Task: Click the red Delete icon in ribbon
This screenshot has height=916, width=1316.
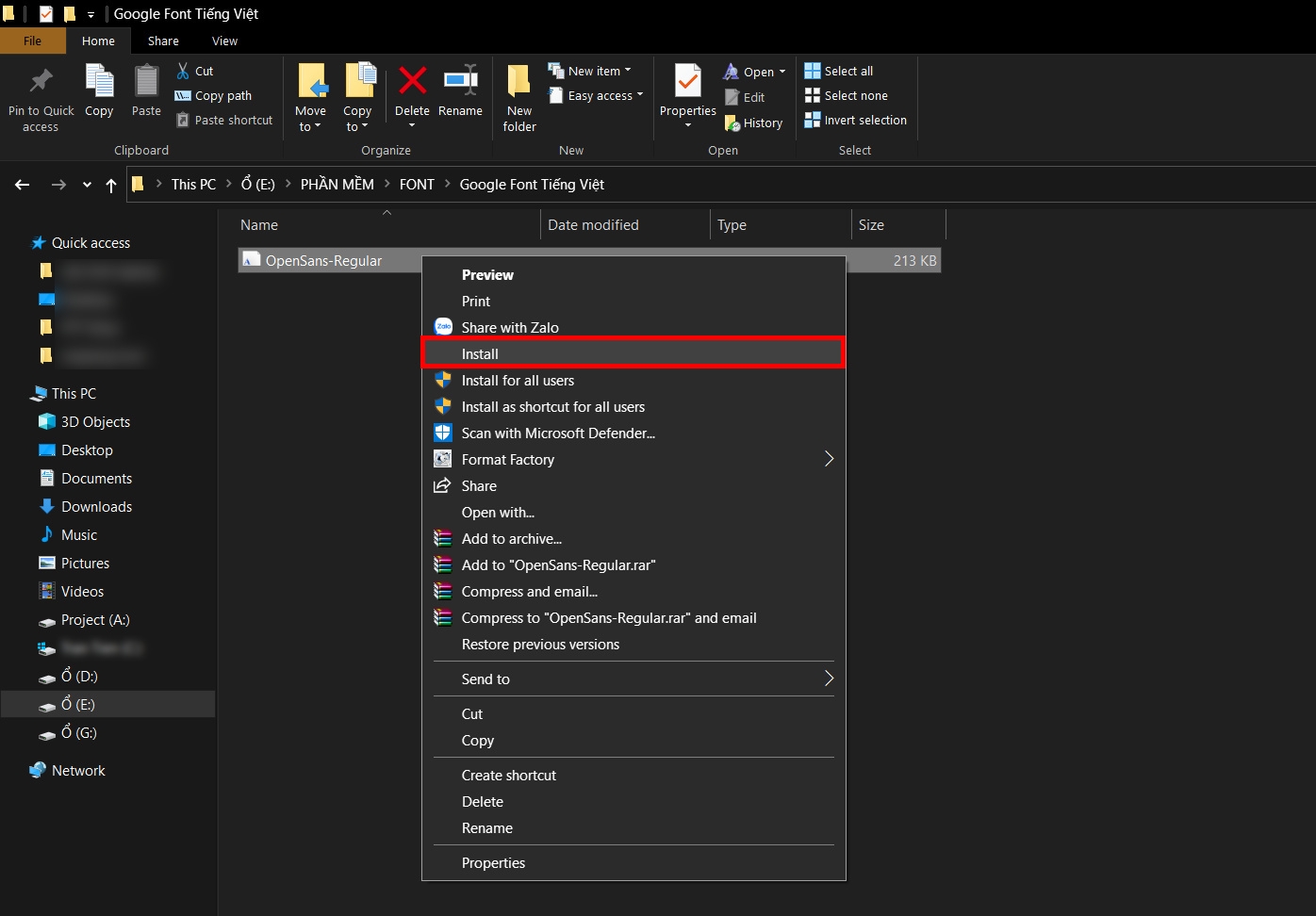Action: (412, 81)
